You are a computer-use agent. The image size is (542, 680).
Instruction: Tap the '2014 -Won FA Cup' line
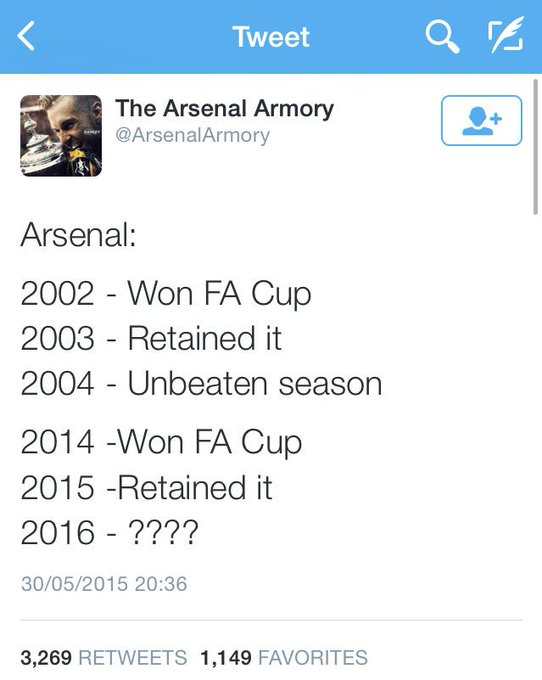pos(161,443)
